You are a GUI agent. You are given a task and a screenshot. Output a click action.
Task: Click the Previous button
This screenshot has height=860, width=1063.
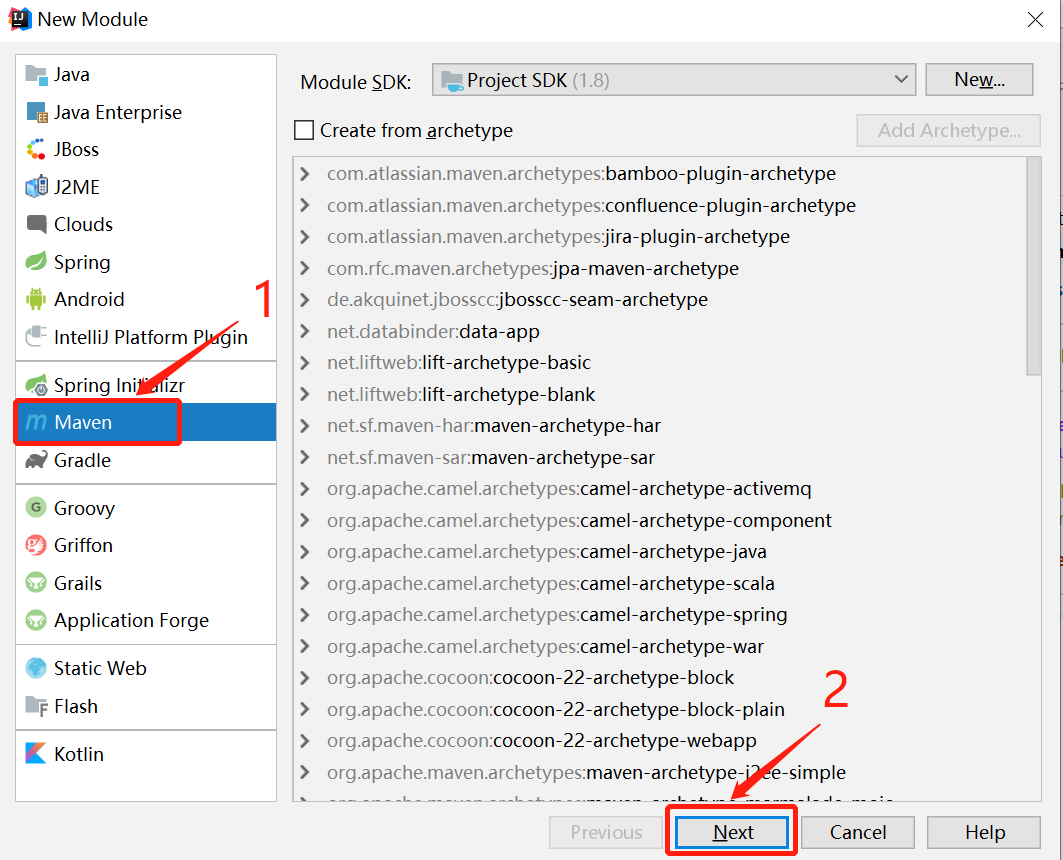pyautogui.click(x=606, y=832)
